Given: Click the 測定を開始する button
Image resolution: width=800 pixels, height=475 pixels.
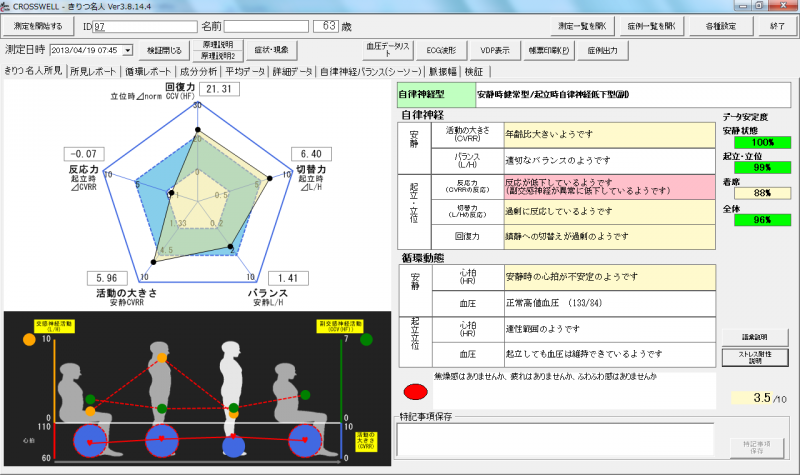Looking at the screenshot, I should coord(37,26).
